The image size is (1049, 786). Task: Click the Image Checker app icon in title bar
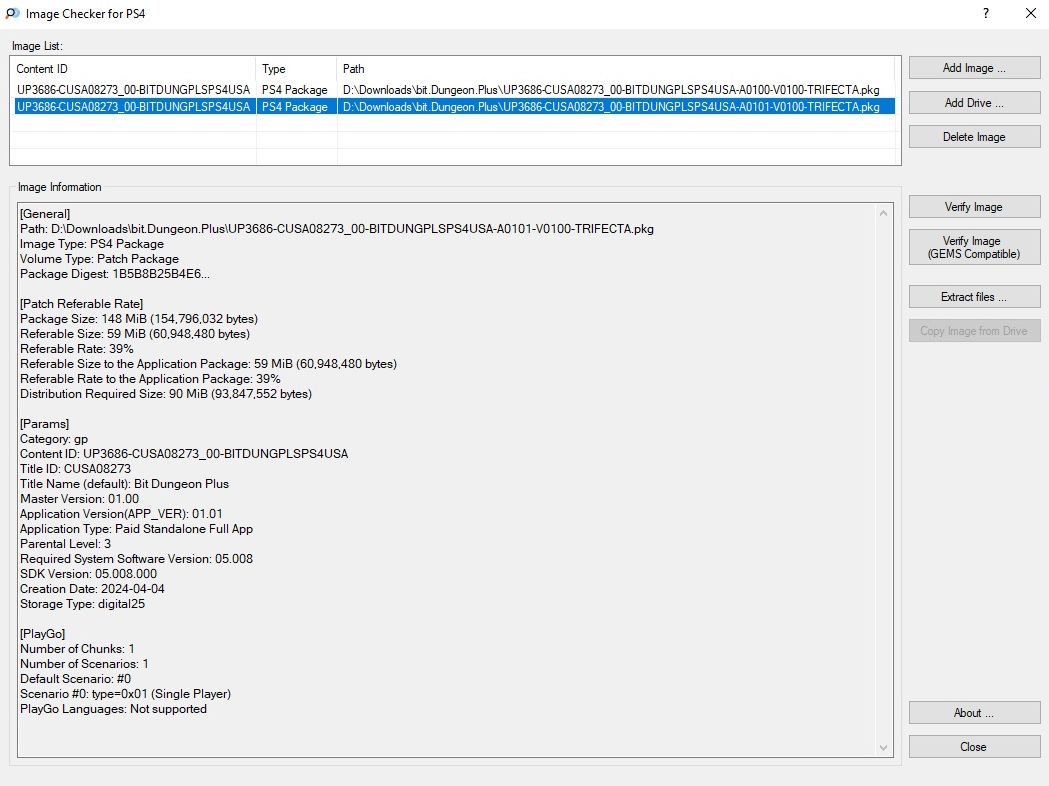[12, 13]
